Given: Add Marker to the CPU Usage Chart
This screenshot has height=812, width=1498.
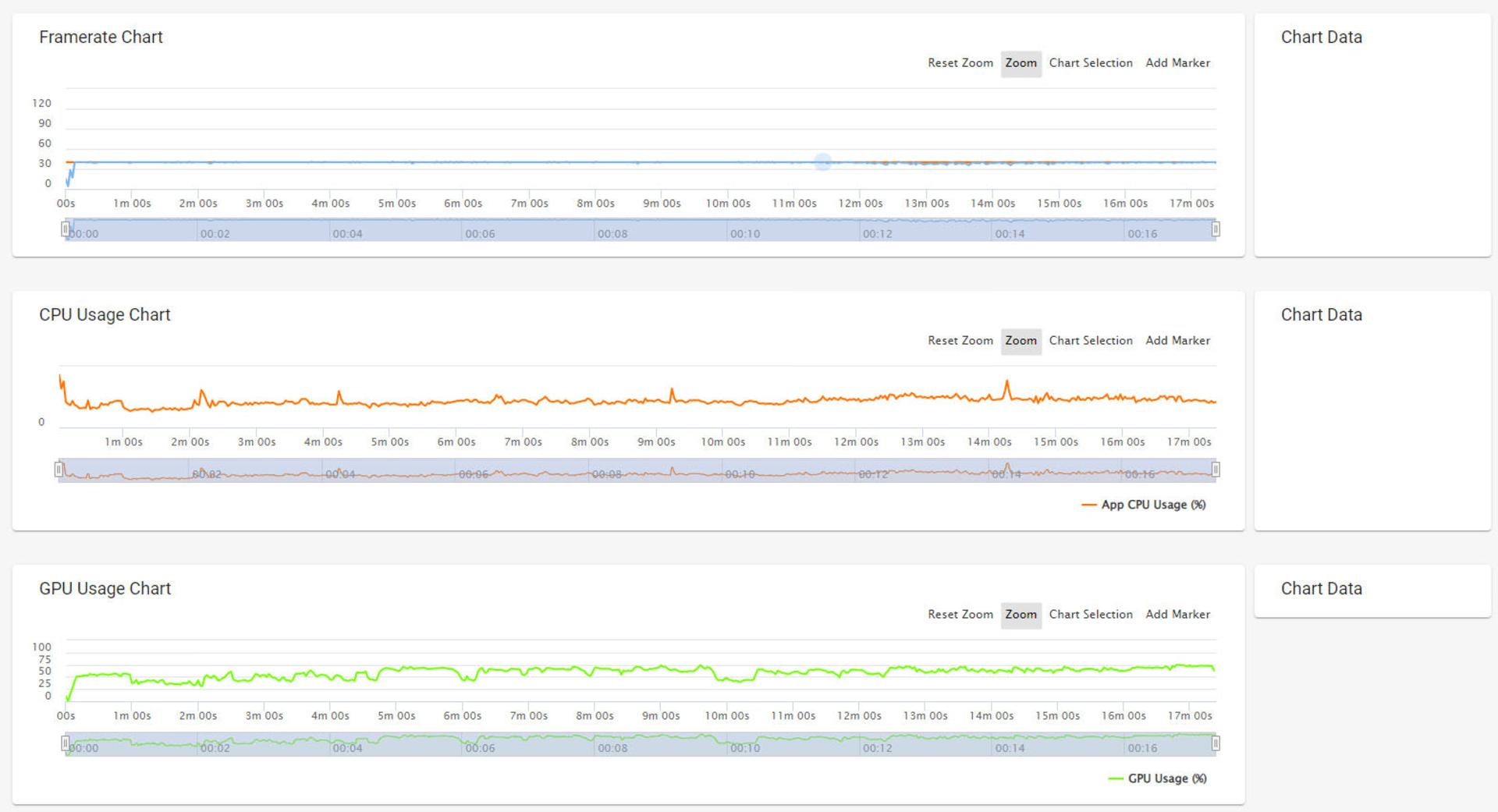Looking at the screenshot, I should tap(1177, 341).
